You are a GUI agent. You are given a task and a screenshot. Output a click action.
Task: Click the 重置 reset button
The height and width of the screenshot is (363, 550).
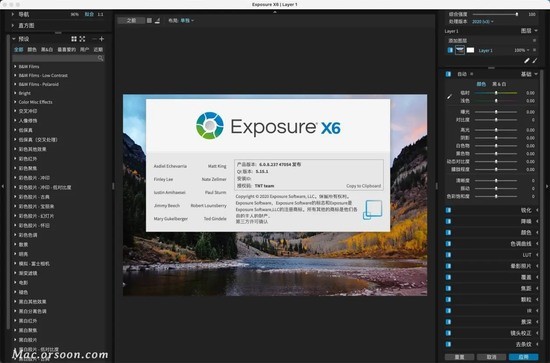point(460,357)
